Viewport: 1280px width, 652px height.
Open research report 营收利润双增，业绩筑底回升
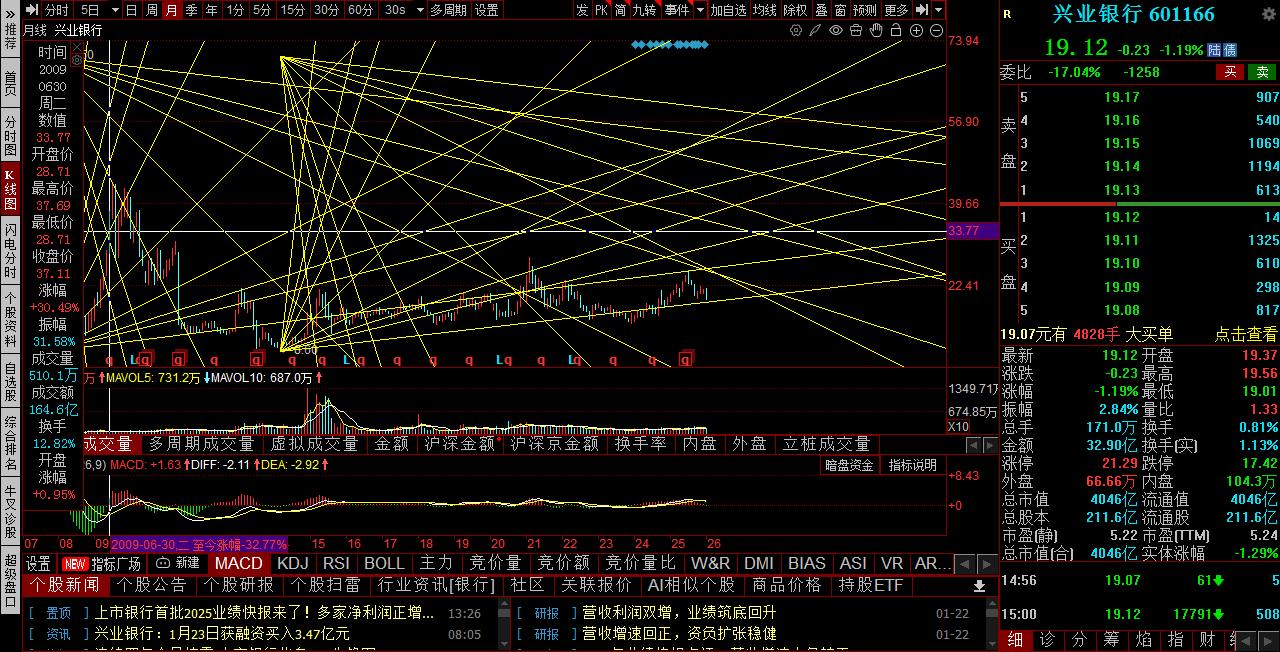tap(679, 612)
